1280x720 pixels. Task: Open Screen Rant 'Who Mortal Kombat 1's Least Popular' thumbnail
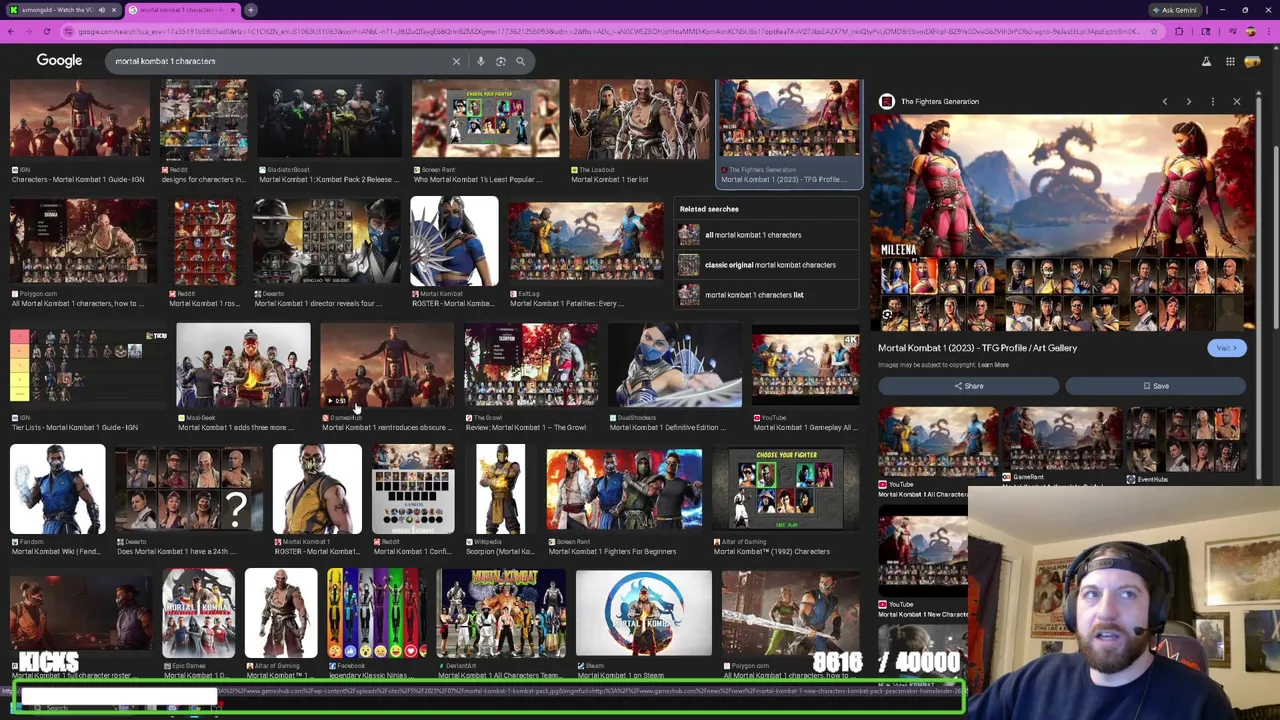coord(485,118)
